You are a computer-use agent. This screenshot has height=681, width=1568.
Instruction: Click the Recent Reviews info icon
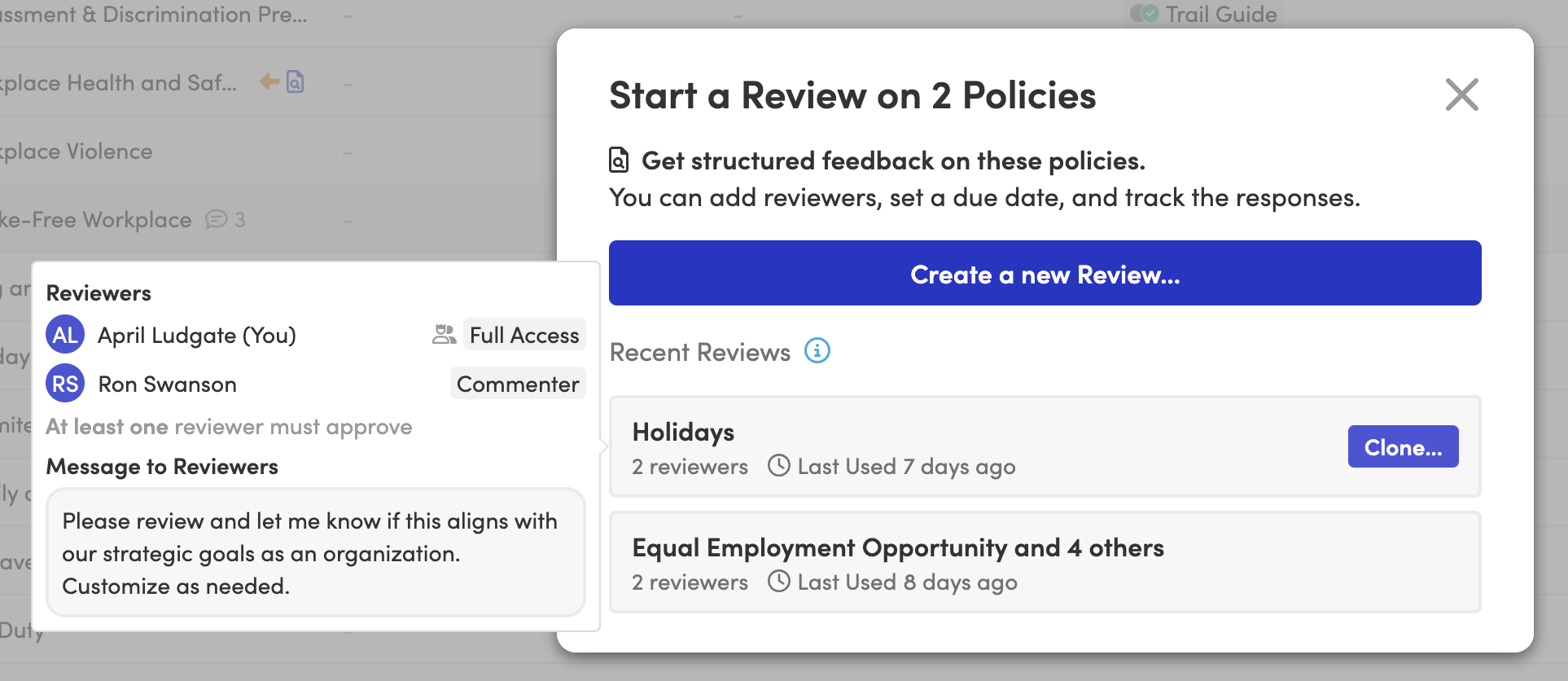pyautogui.click(x=817, y=351)
